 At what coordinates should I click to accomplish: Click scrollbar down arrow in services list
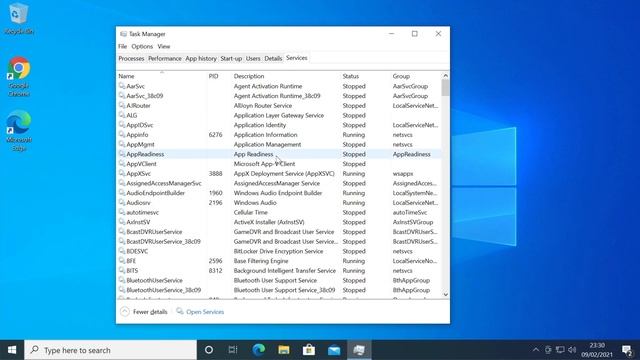click(445, 294)
